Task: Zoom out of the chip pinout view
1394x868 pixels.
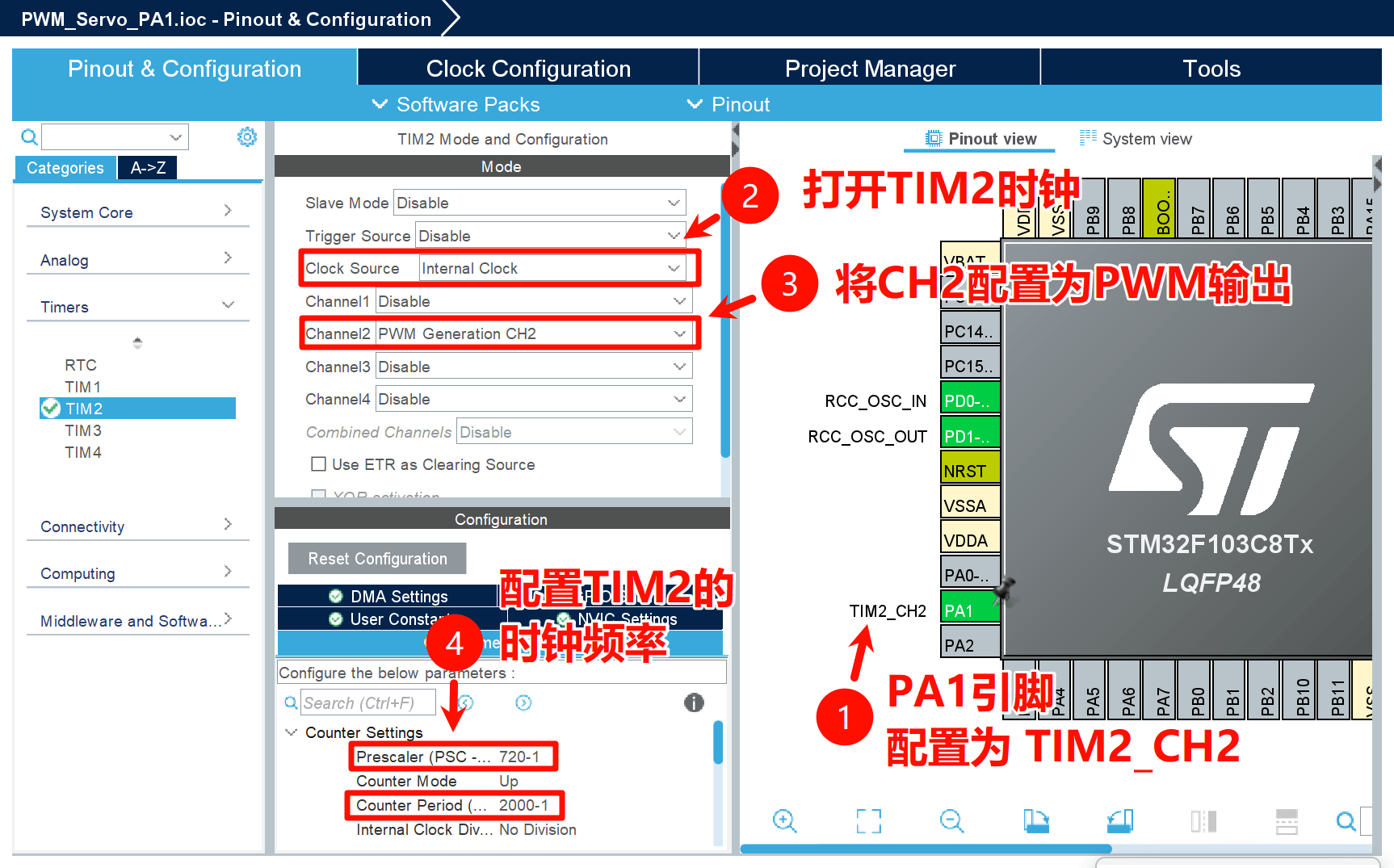Action: (x=951, y=821)
